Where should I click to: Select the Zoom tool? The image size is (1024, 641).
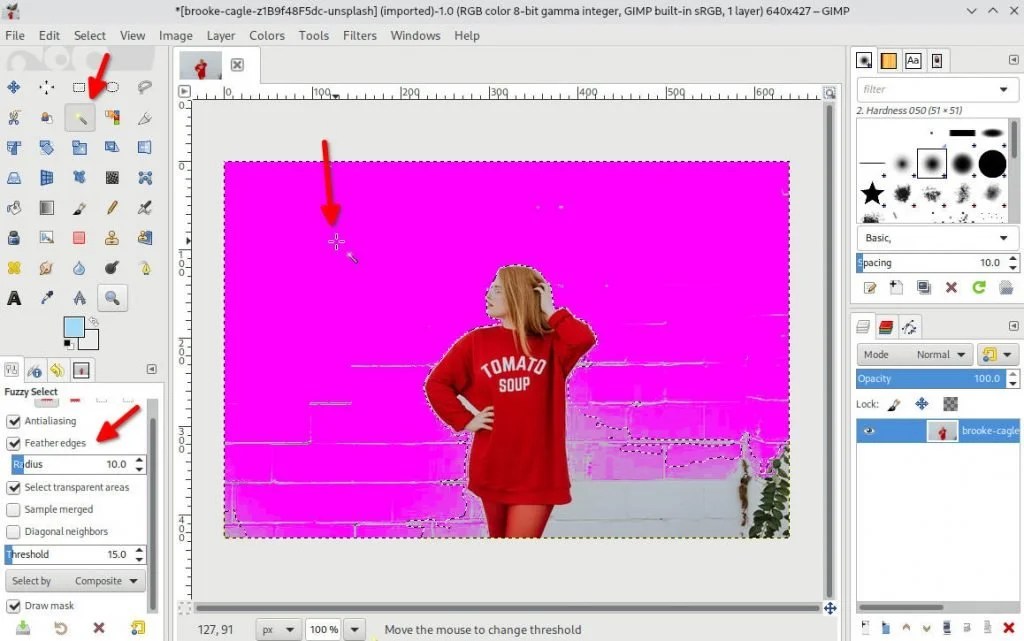tap(113, 297)
